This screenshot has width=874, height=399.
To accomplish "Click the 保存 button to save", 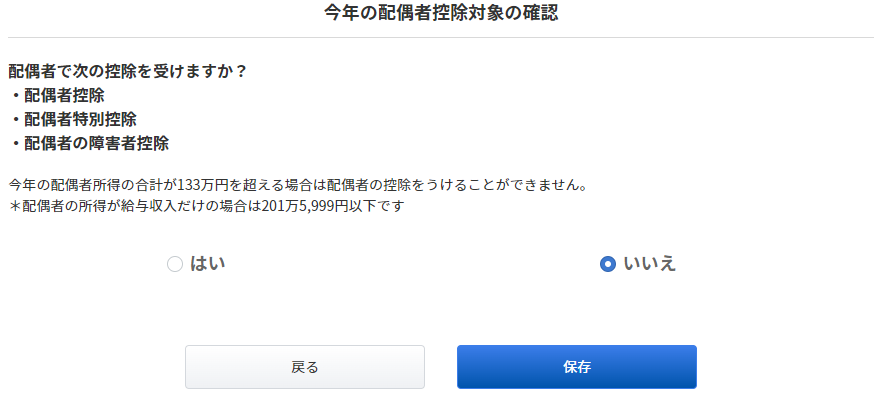I will click(577, 367).
